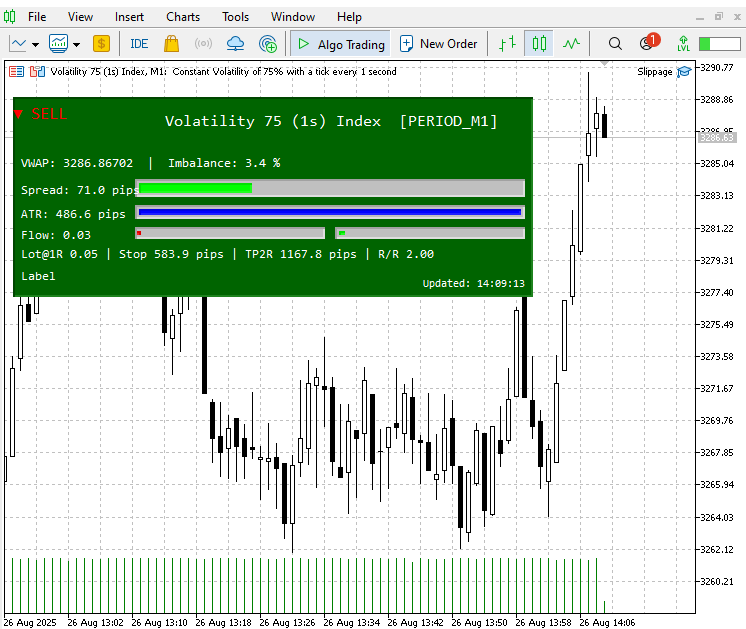Click the Updated: 14:09:13 timestamp

(x=473, y=284)
